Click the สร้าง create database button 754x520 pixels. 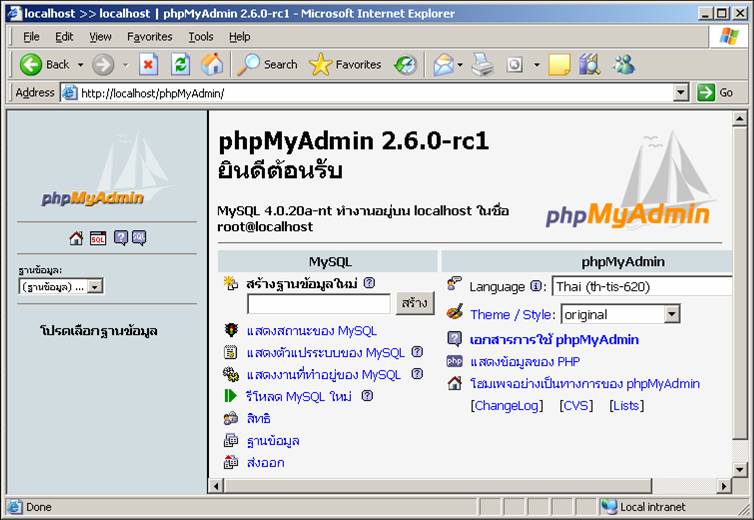point(415,303)
